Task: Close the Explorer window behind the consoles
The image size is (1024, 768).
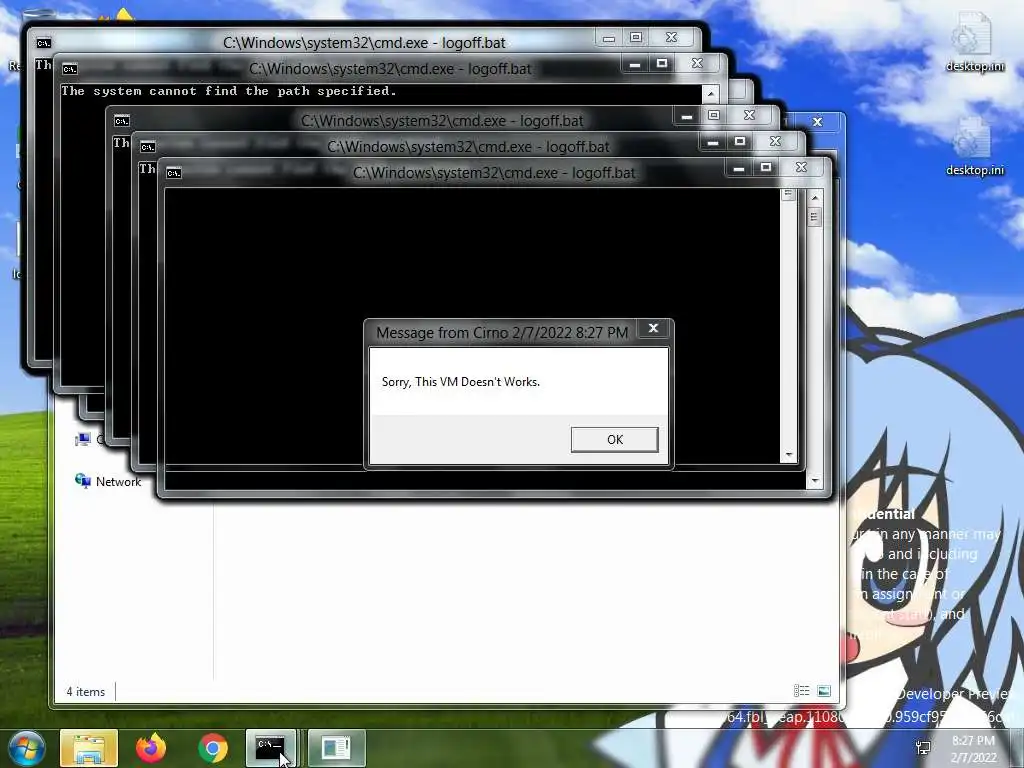Action: (x=817, y=122)
